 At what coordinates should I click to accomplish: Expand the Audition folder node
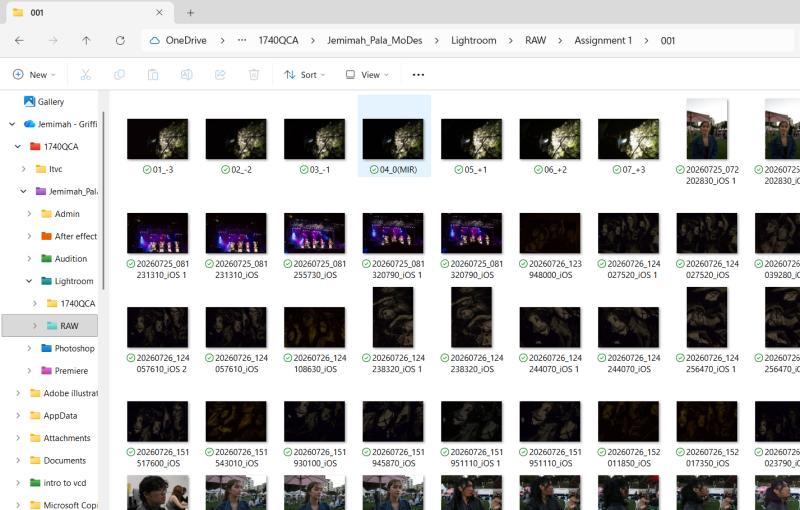pyautogui.click(x=29, y=259)
